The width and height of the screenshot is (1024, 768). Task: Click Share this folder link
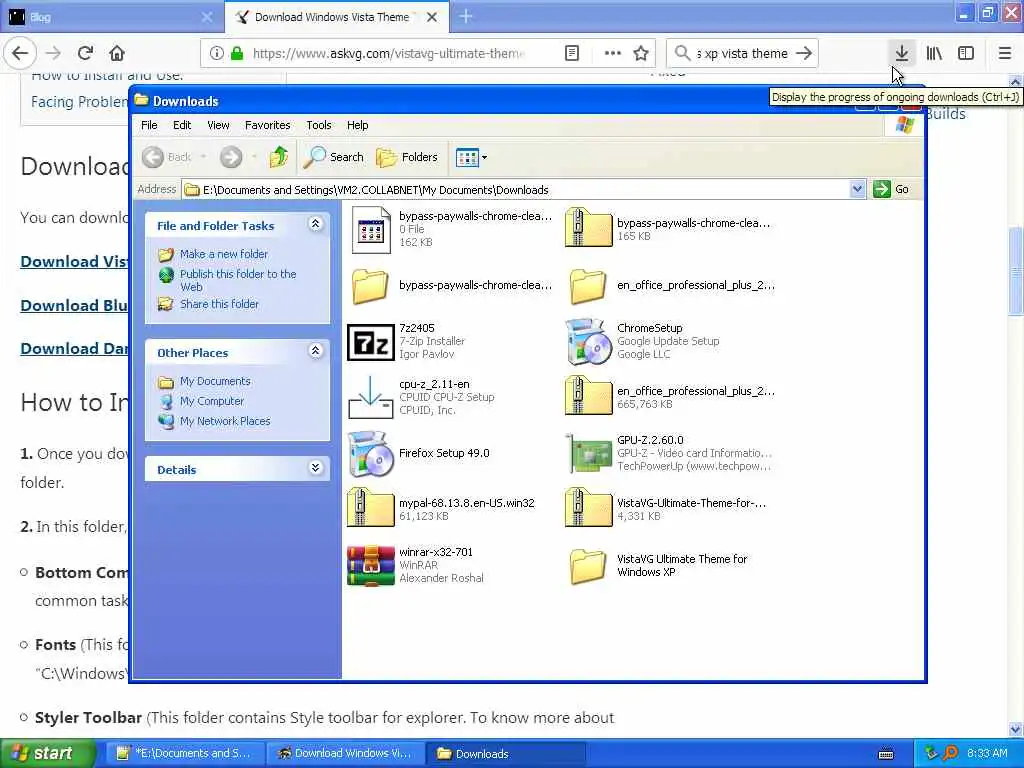219,304
